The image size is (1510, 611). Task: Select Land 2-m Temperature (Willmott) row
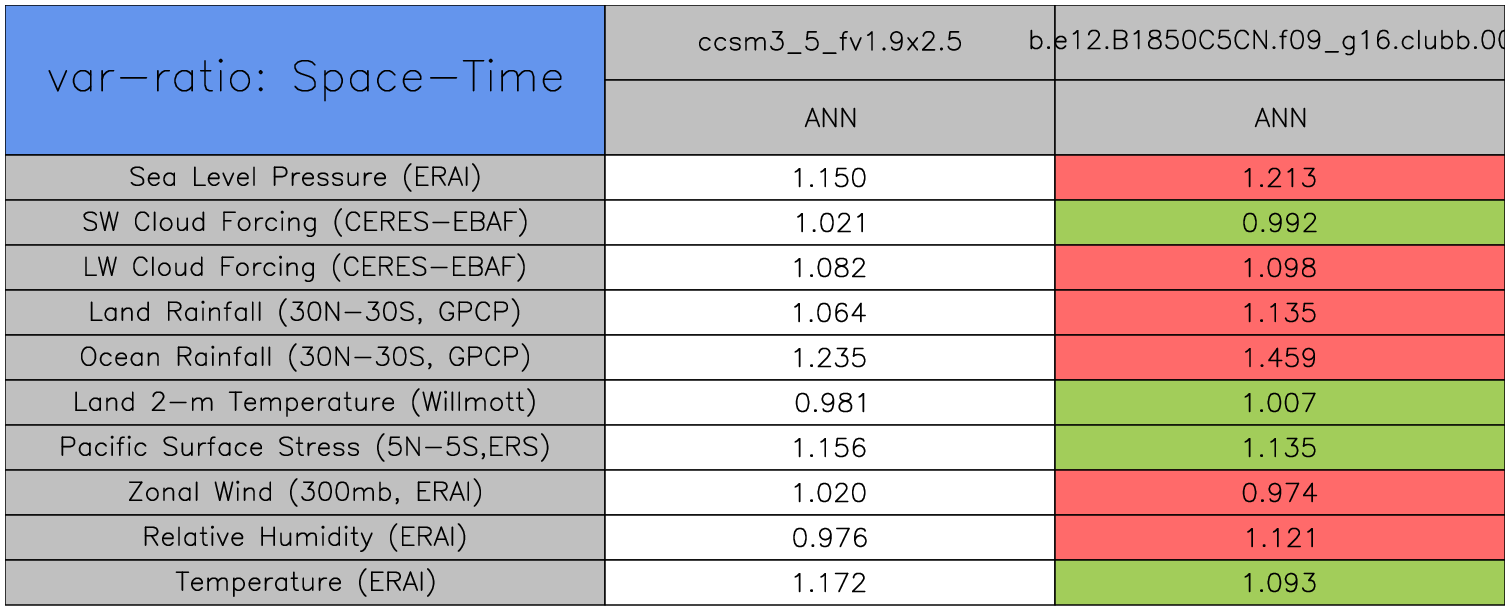[305, 403]
